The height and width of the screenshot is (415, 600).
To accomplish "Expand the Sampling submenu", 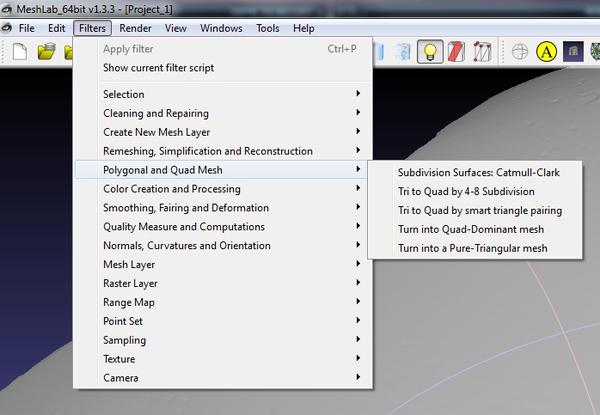I will [223, 340].
